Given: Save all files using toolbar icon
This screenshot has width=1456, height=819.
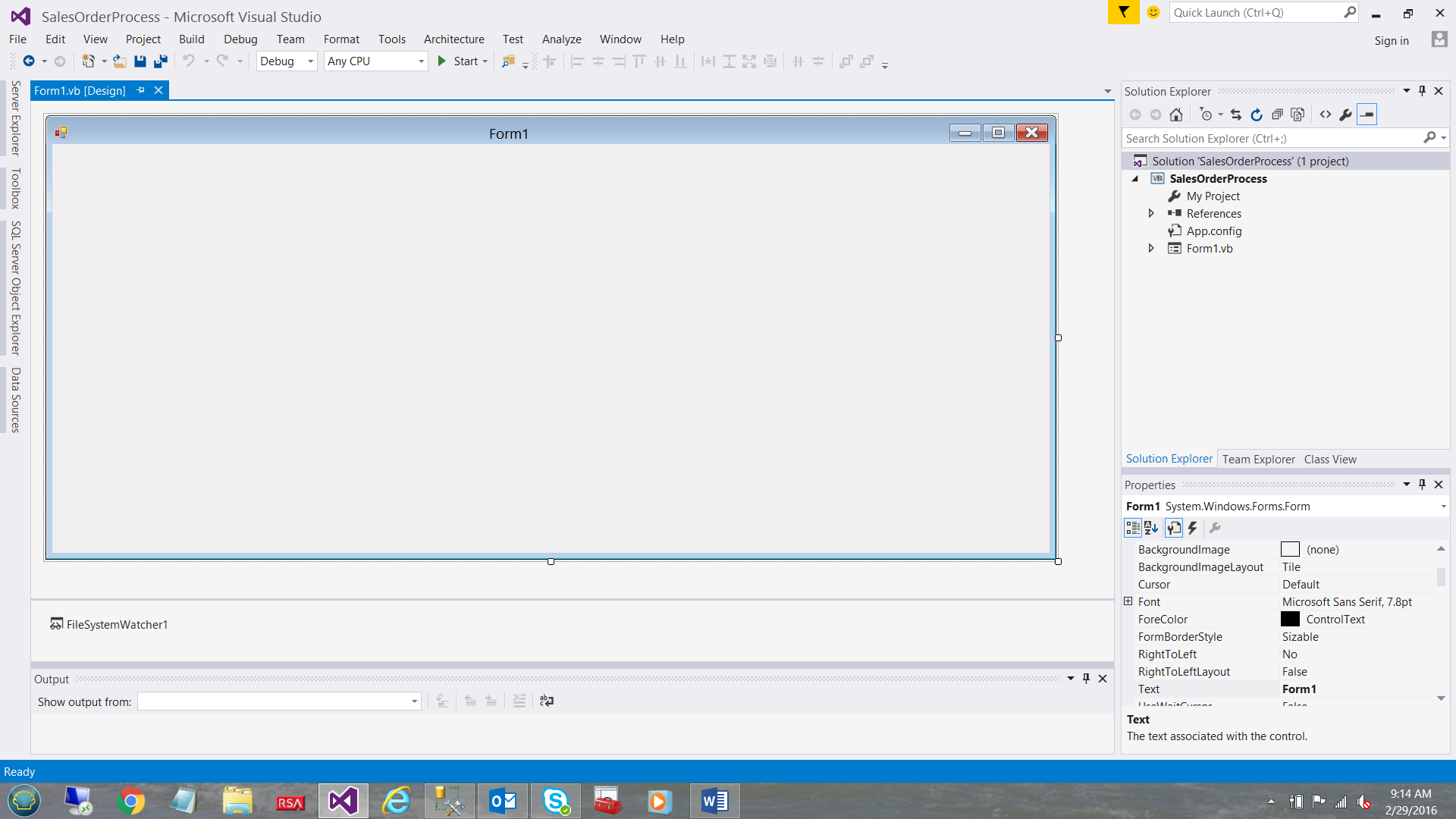Looking at the screenshot, I should [160, 61].
